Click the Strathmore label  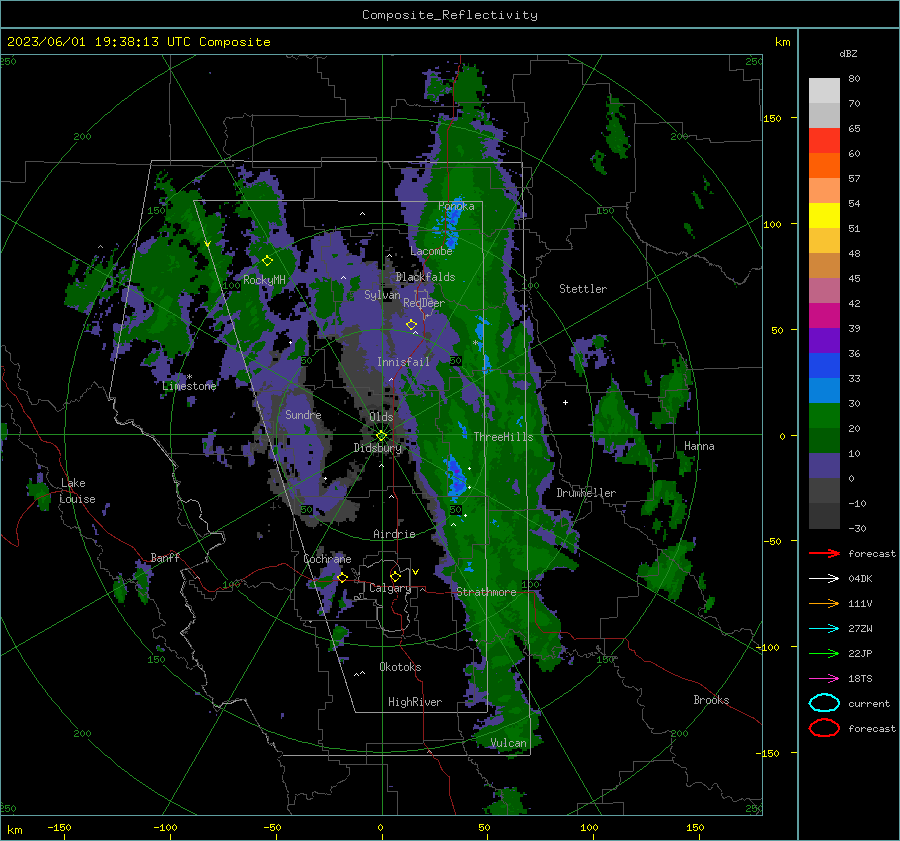(x=486, y=592)
